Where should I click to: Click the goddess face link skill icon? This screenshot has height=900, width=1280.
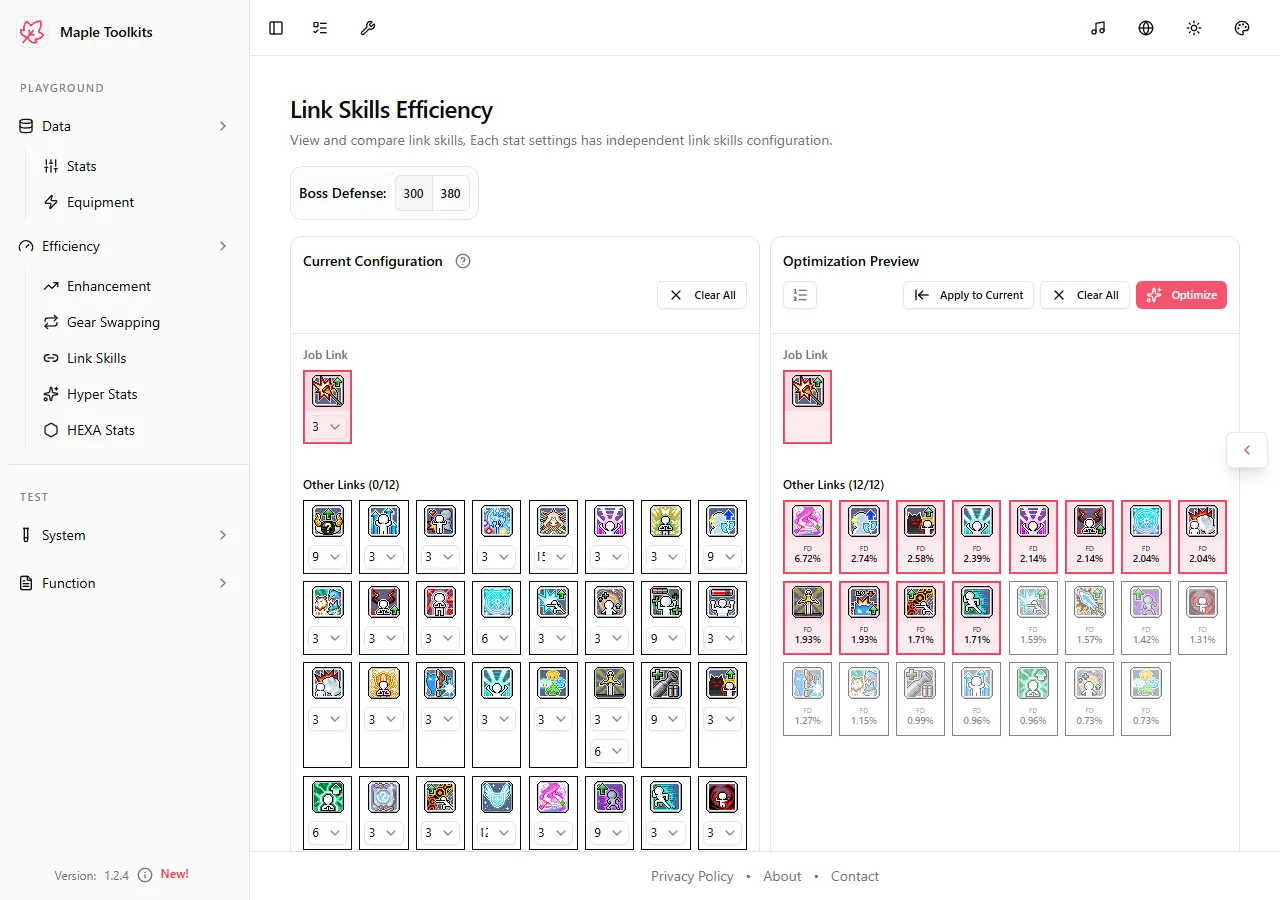(x=553, y=521)
